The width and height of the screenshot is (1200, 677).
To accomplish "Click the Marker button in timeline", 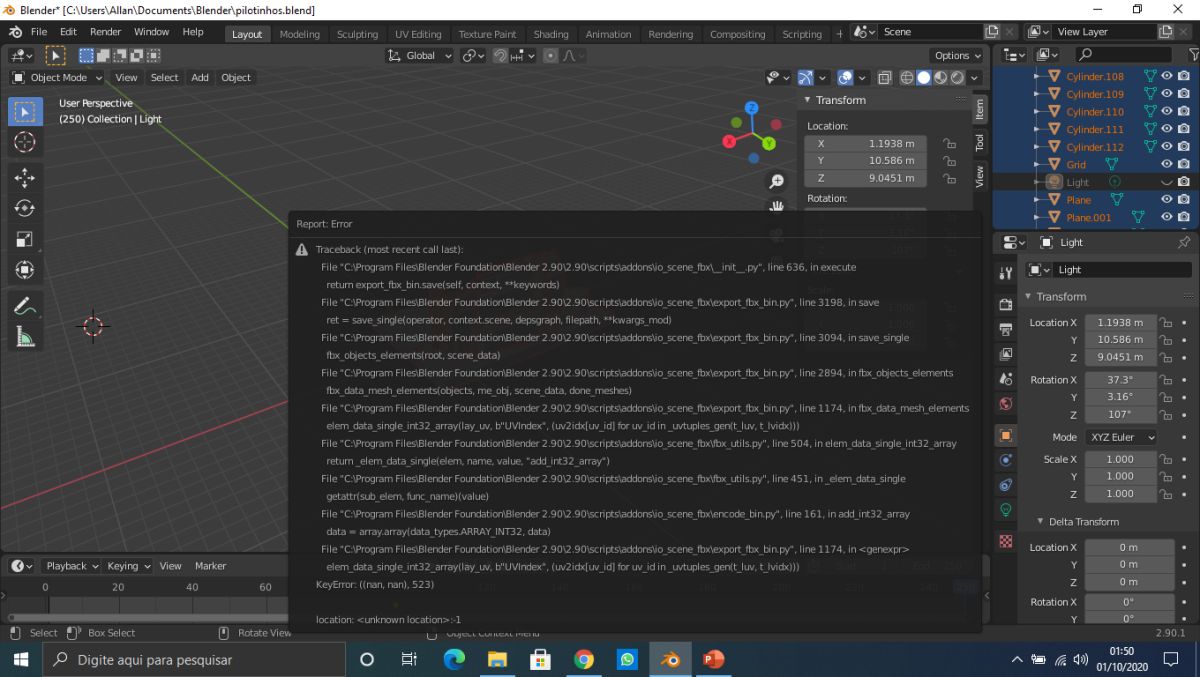I will tap(210, 566).
